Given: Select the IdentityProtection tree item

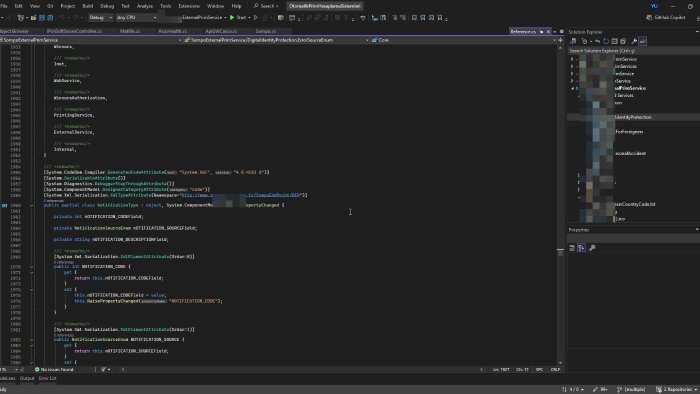Looking at the screenshot, I should [x=633, y=117].
